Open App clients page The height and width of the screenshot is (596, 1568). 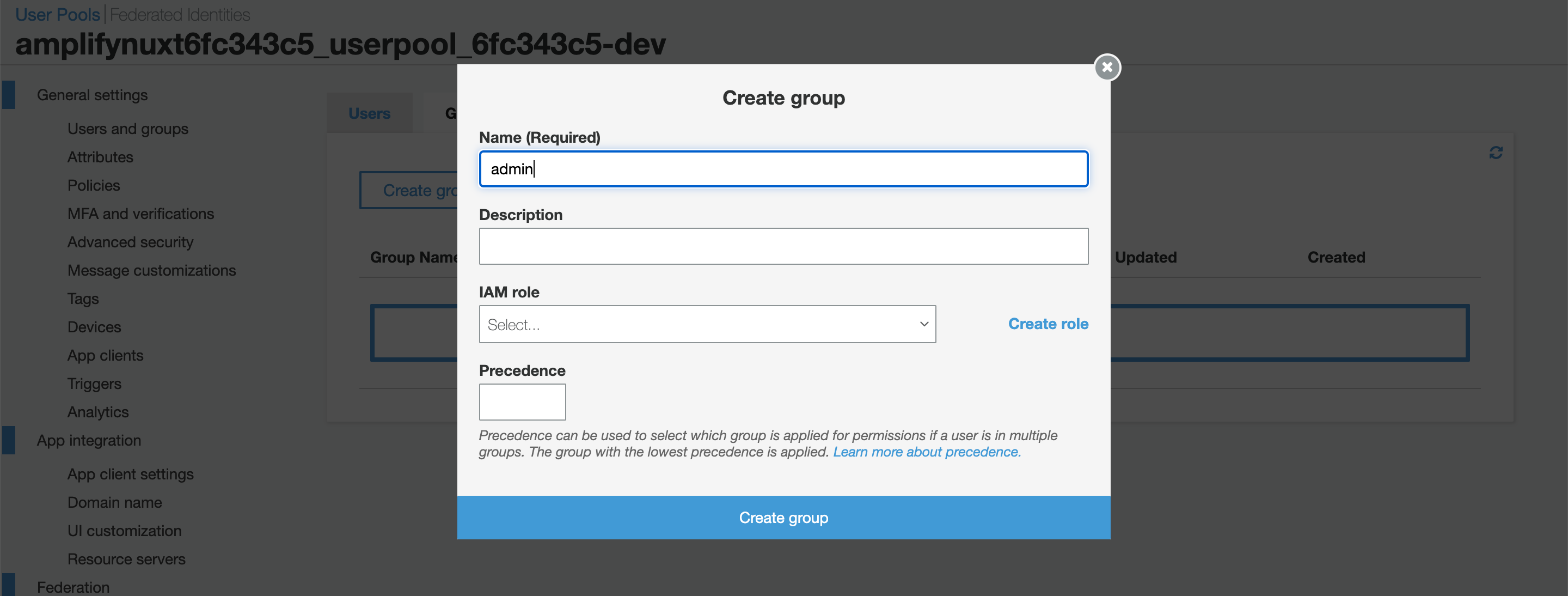pyautogui.click(x=105, y=356)
